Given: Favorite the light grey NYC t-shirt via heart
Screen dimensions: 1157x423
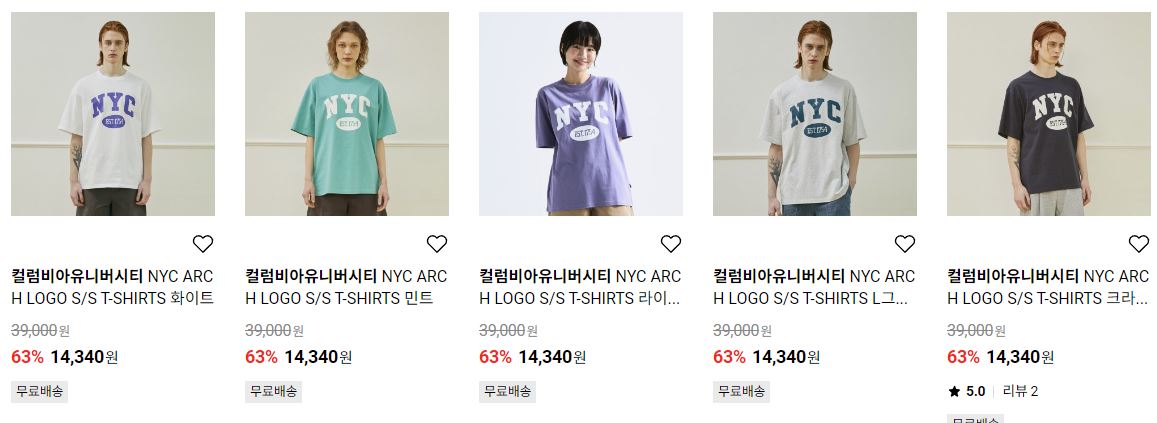Looking at the screenshot, I should coord(905,244).
